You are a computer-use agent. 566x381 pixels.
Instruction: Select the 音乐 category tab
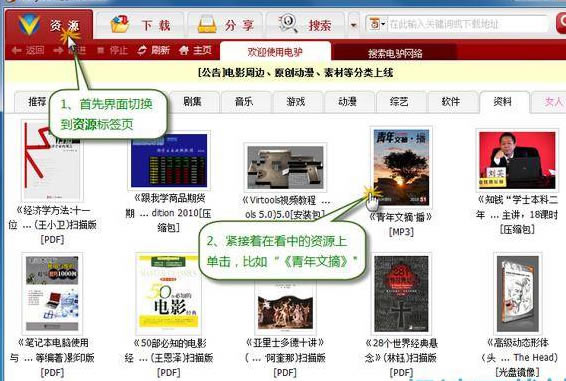coord(244,102)
